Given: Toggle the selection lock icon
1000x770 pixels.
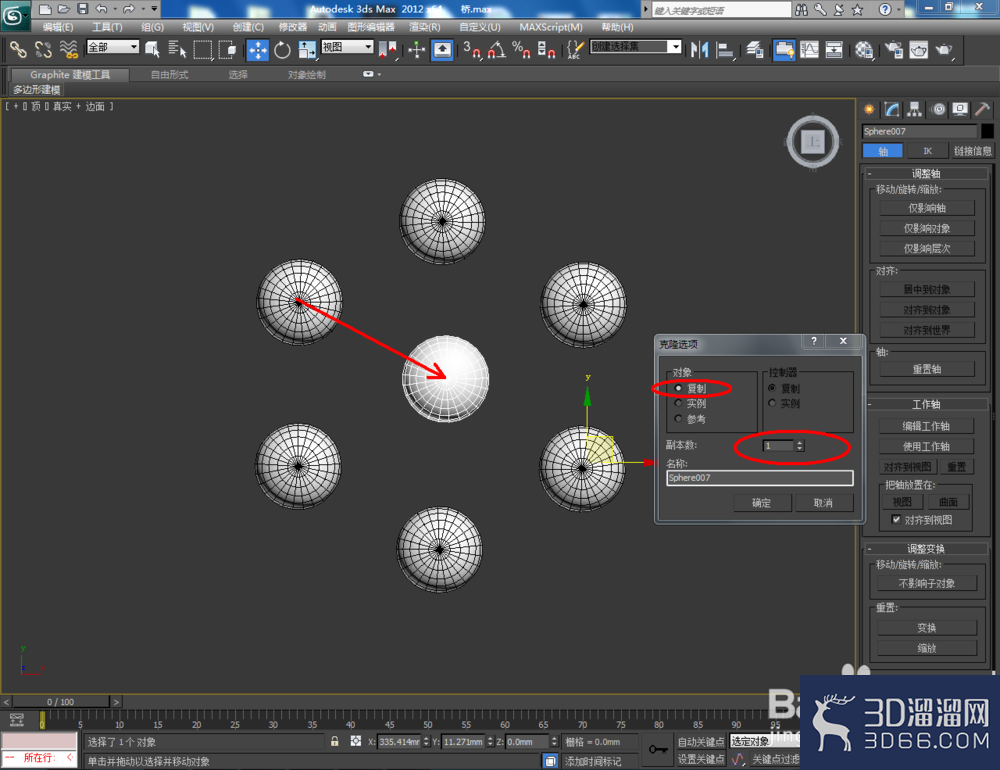Looking at the screenshot, I should click(x=335, y=741).
